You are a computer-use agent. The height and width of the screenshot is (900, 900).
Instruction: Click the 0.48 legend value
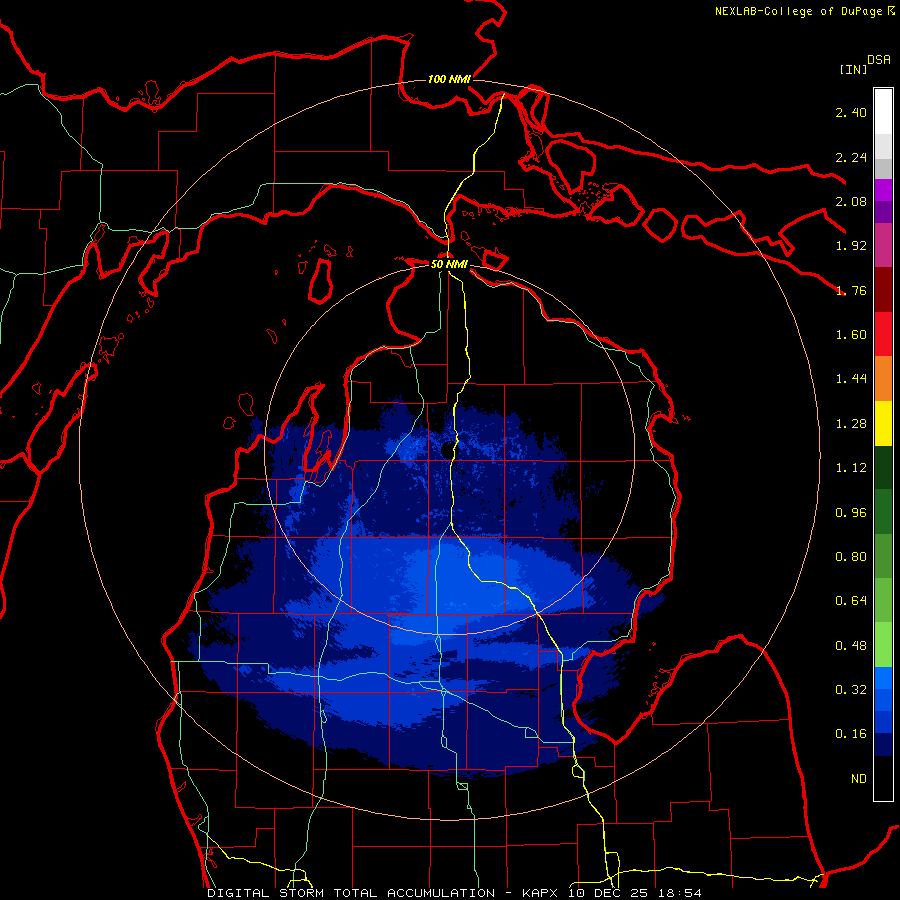pos(851,646)
